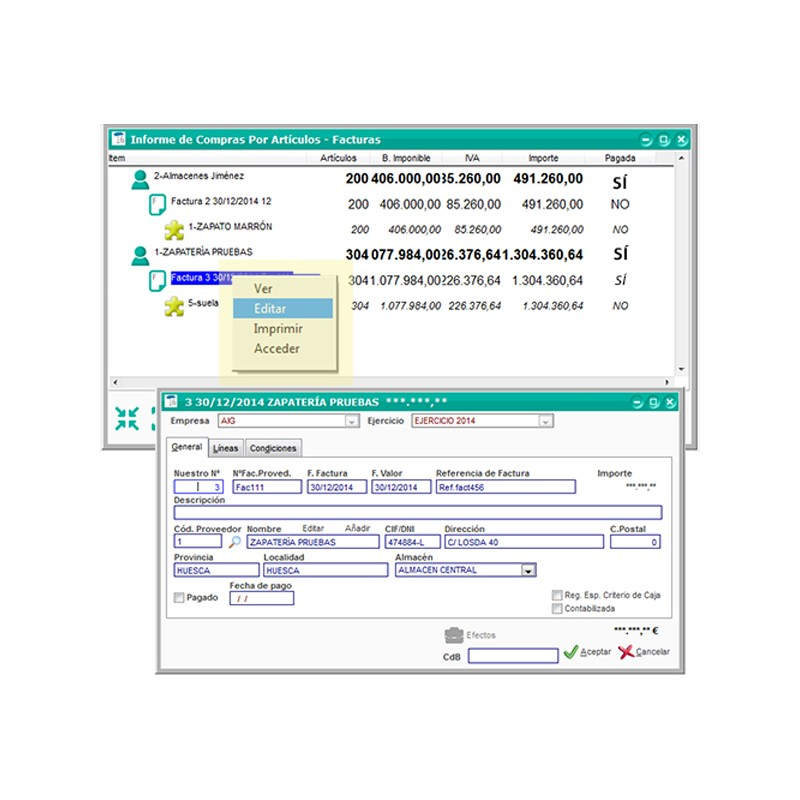
Task: Click the ZAPATERÍA PRUEBAS supplier person icon
Action: (x=140, y=255)
